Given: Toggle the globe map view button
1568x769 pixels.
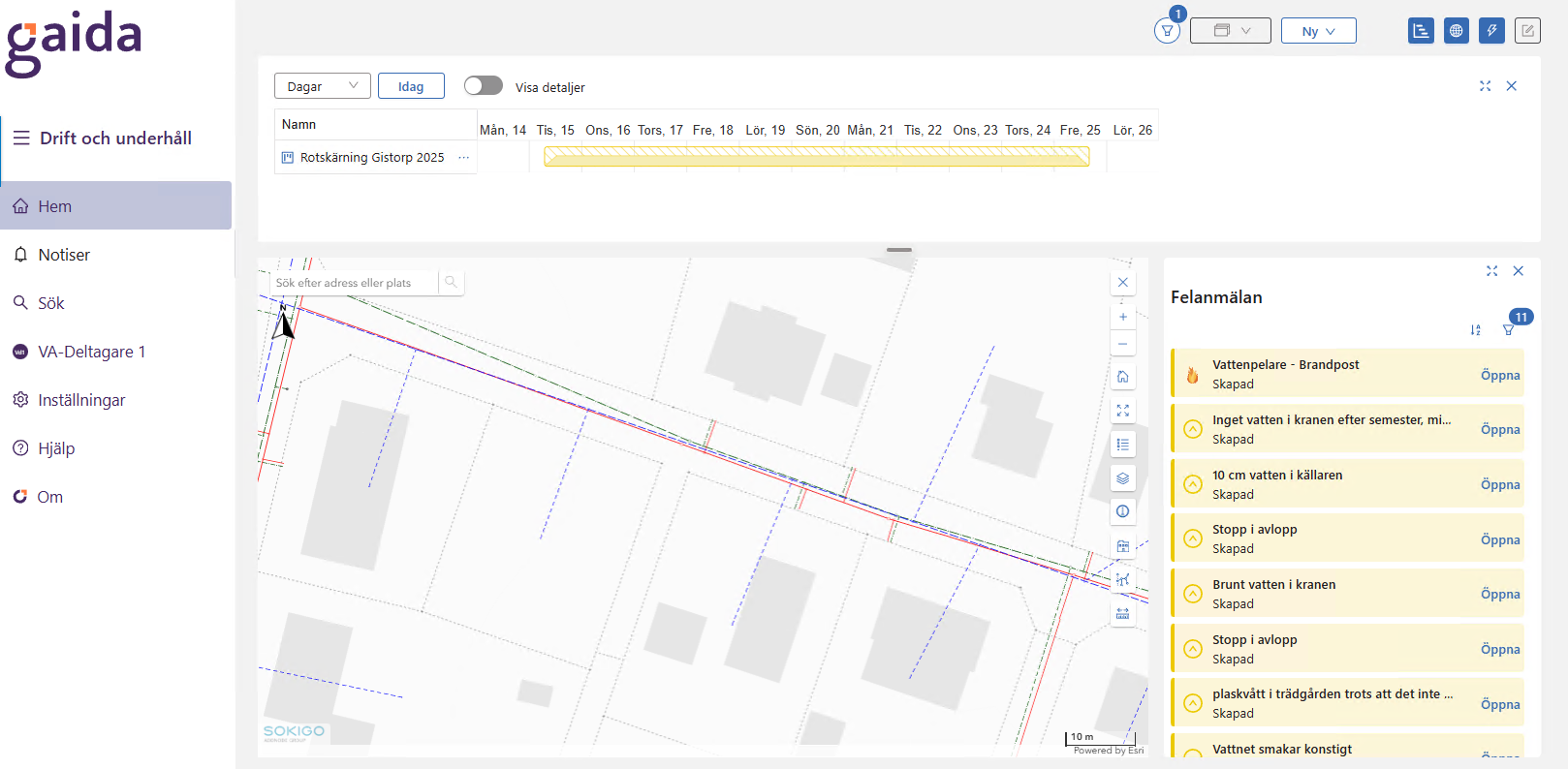Looking at the screenshot, I should coord(1456,31).
